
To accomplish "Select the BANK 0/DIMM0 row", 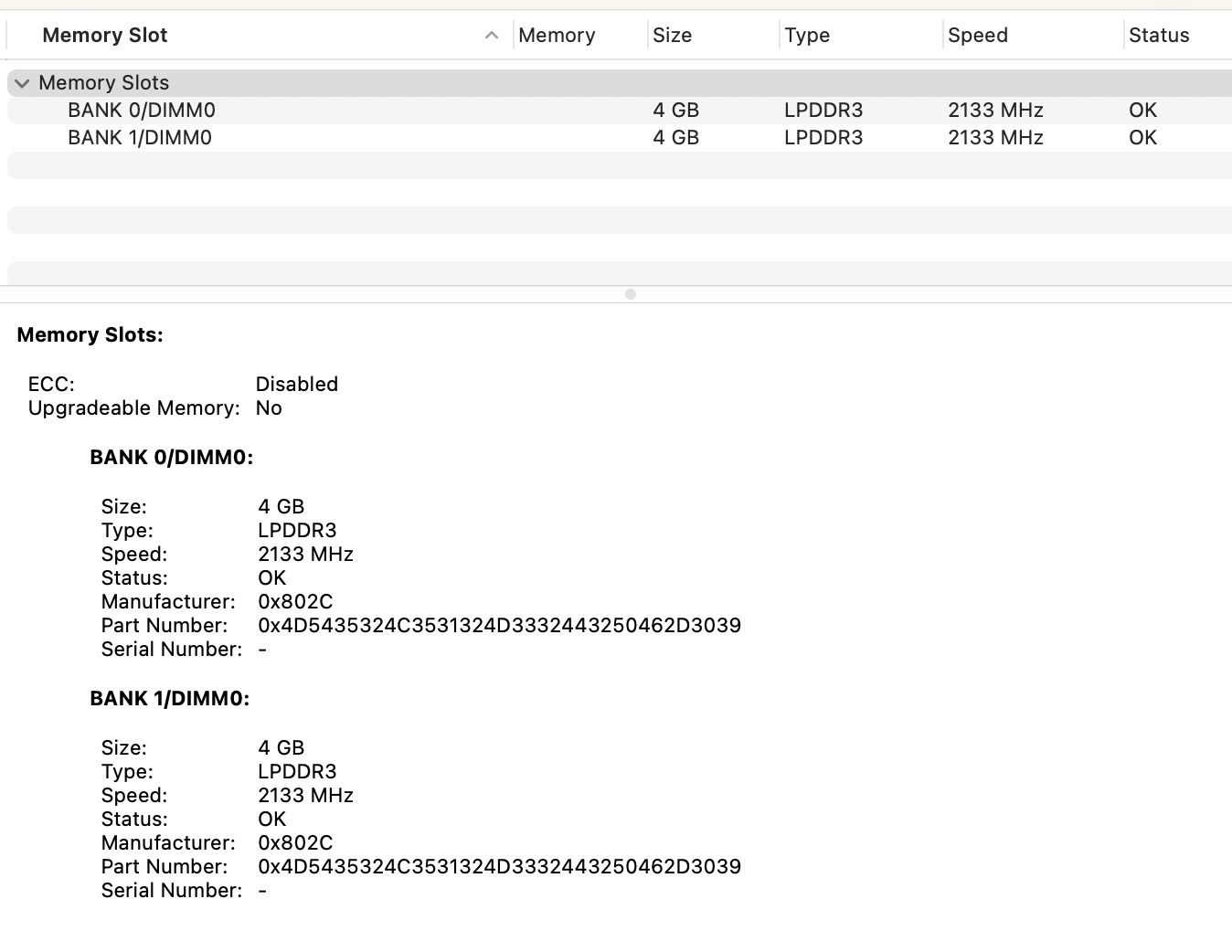I will [x=620, y=111].
